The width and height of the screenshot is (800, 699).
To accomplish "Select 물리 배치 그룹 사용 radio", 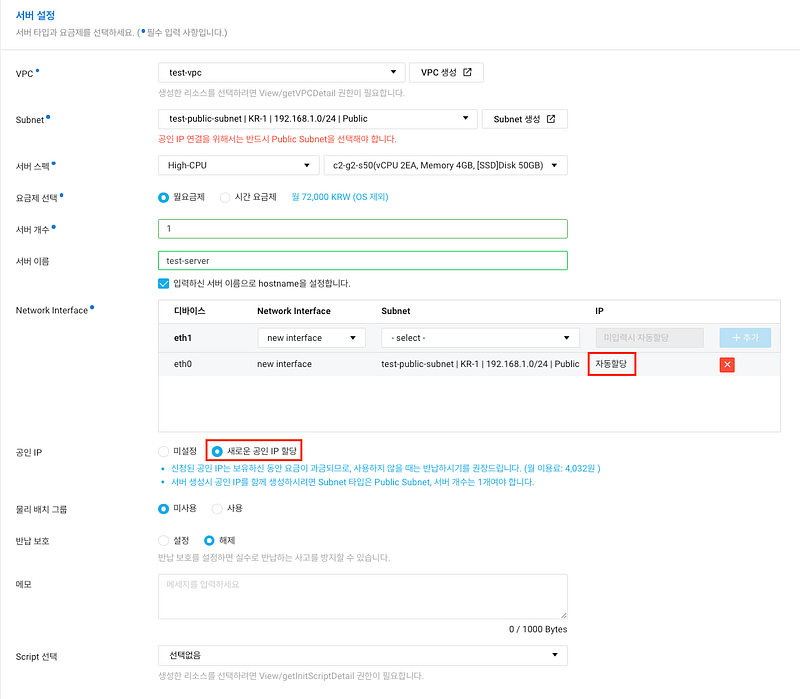I will pyautogui.click(x=217, y=509).
